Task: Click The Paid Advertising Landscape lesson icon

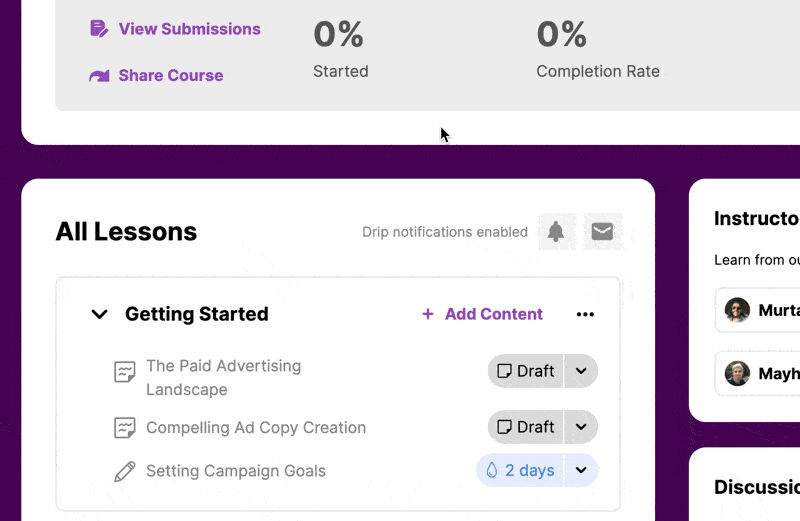Action: point(124,372)
